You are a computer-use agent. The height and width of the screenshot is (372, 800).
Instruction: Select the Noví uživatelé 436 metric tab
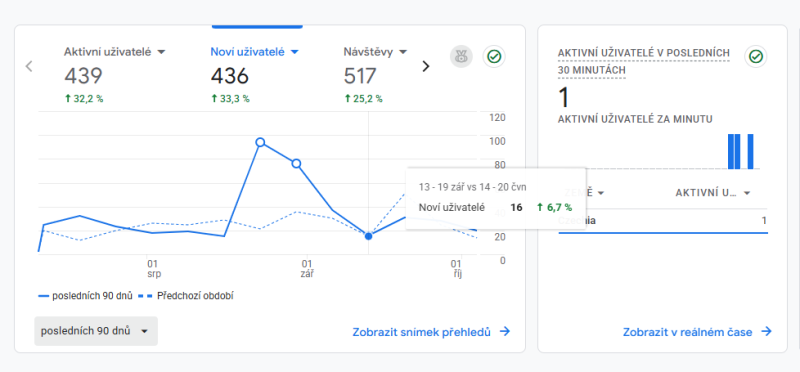[x=255, y=75]
